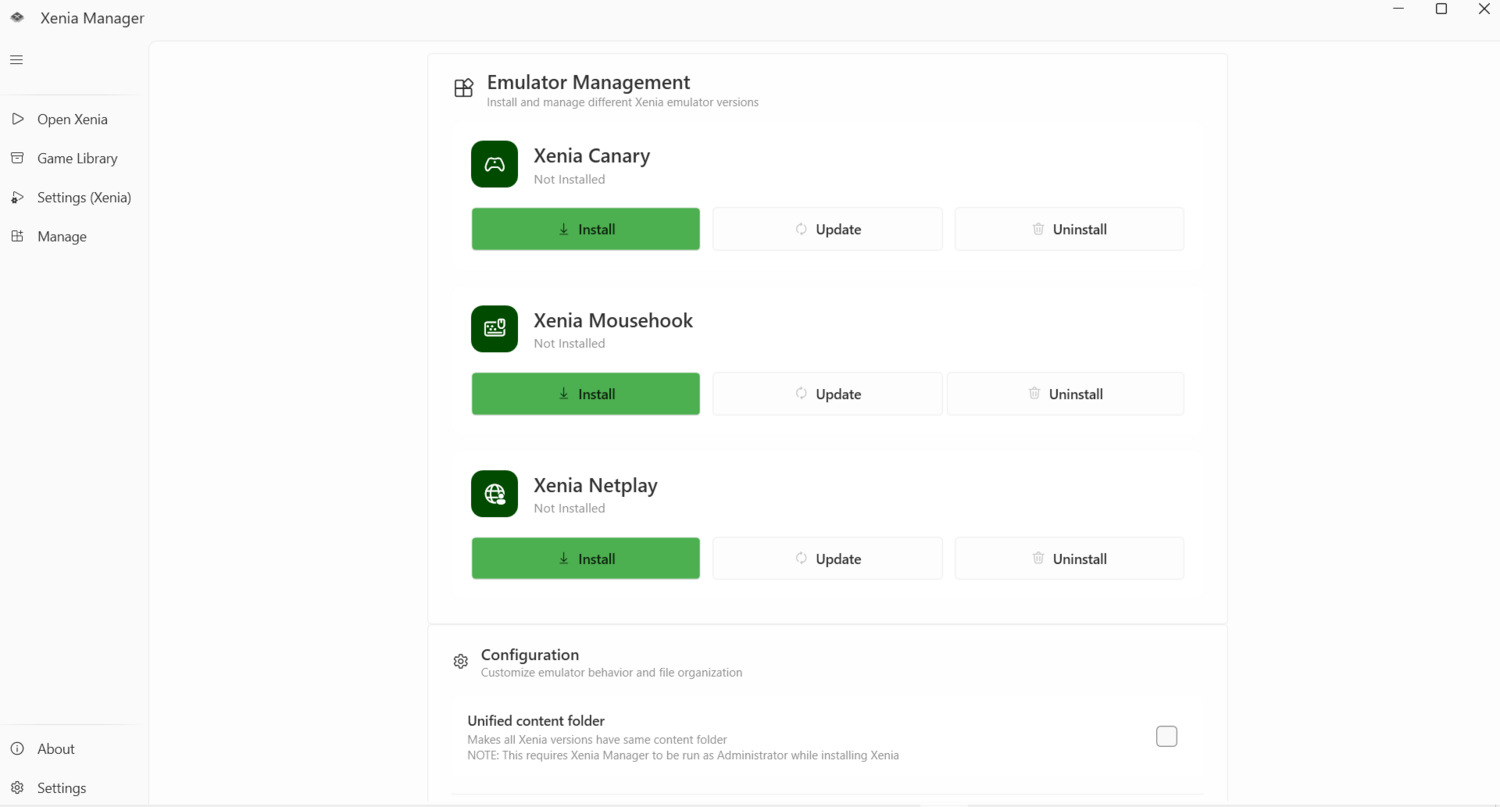Image resolution: width=1500 pixels, height=807 pixels.
Task: Enable the Unified content folder checkbox
Action: (1166, 737)
